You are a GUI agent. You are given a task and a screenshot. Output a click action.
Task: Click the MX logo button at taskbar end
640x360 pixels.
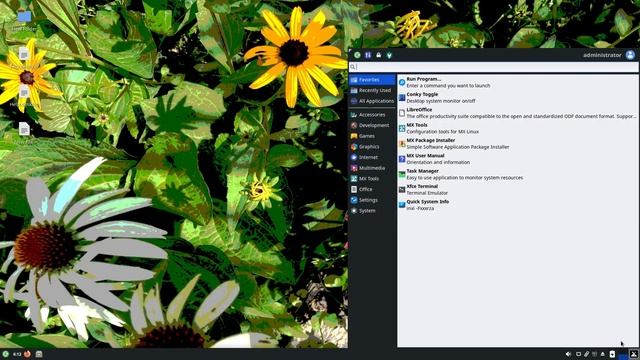pos(634,354)
